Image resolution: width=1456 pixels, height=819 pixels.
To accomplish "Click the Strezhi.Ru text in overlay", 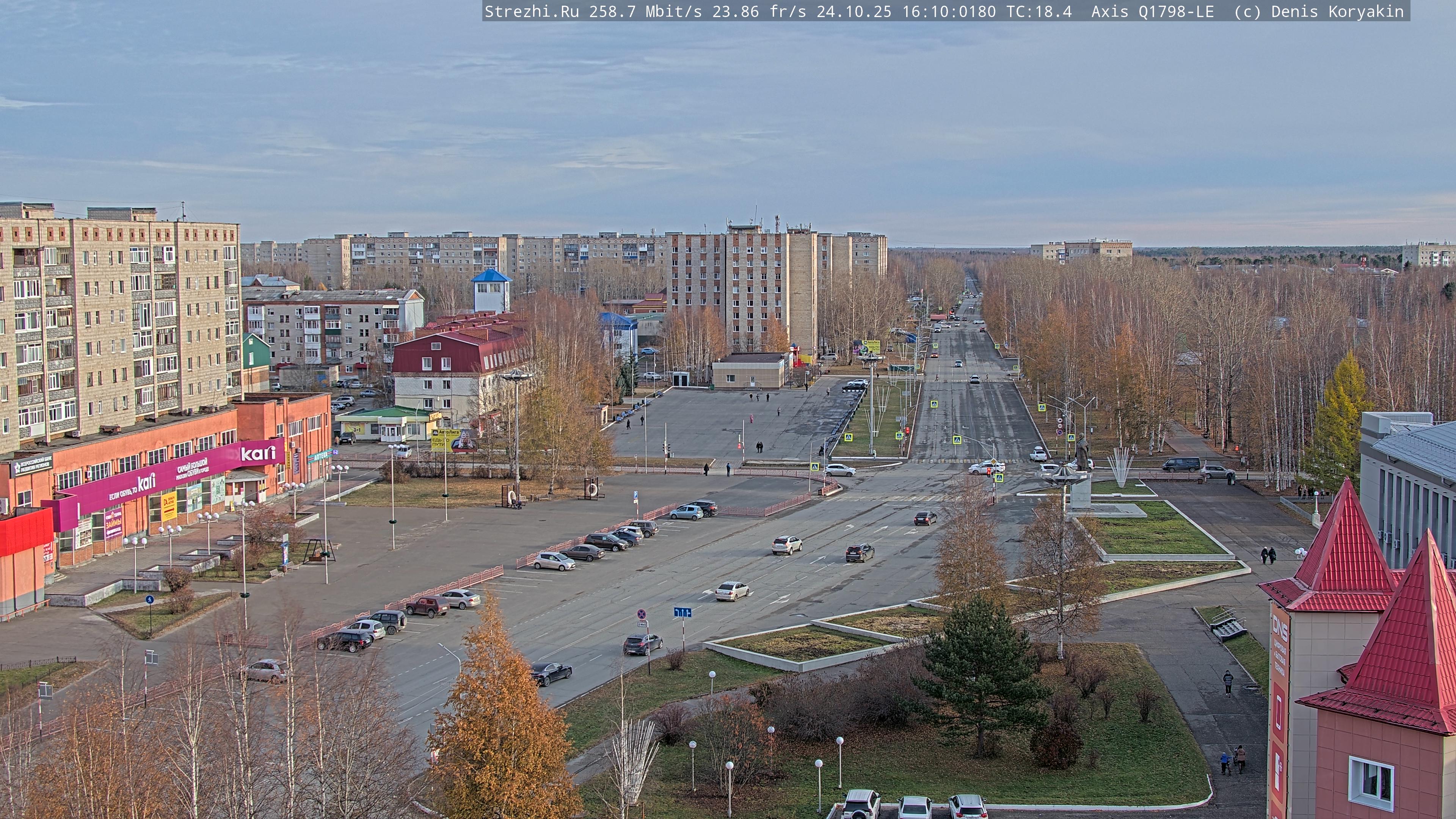I will [531, 11].
